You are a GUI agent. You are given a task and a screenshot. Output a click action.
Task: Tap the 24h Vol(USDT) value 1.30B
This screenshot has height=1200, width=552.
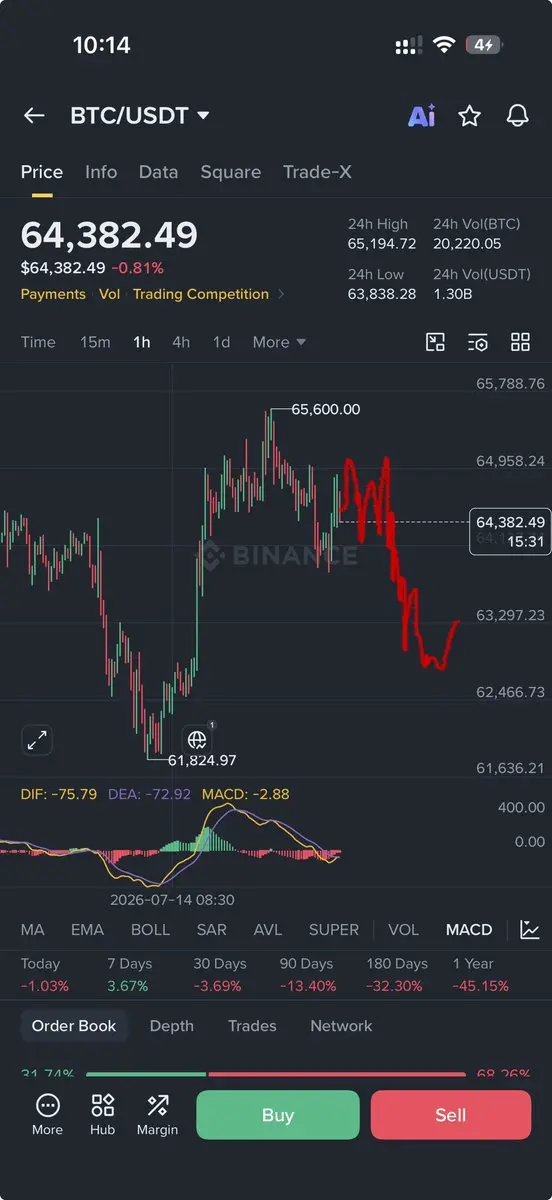[x=452, y=294]
